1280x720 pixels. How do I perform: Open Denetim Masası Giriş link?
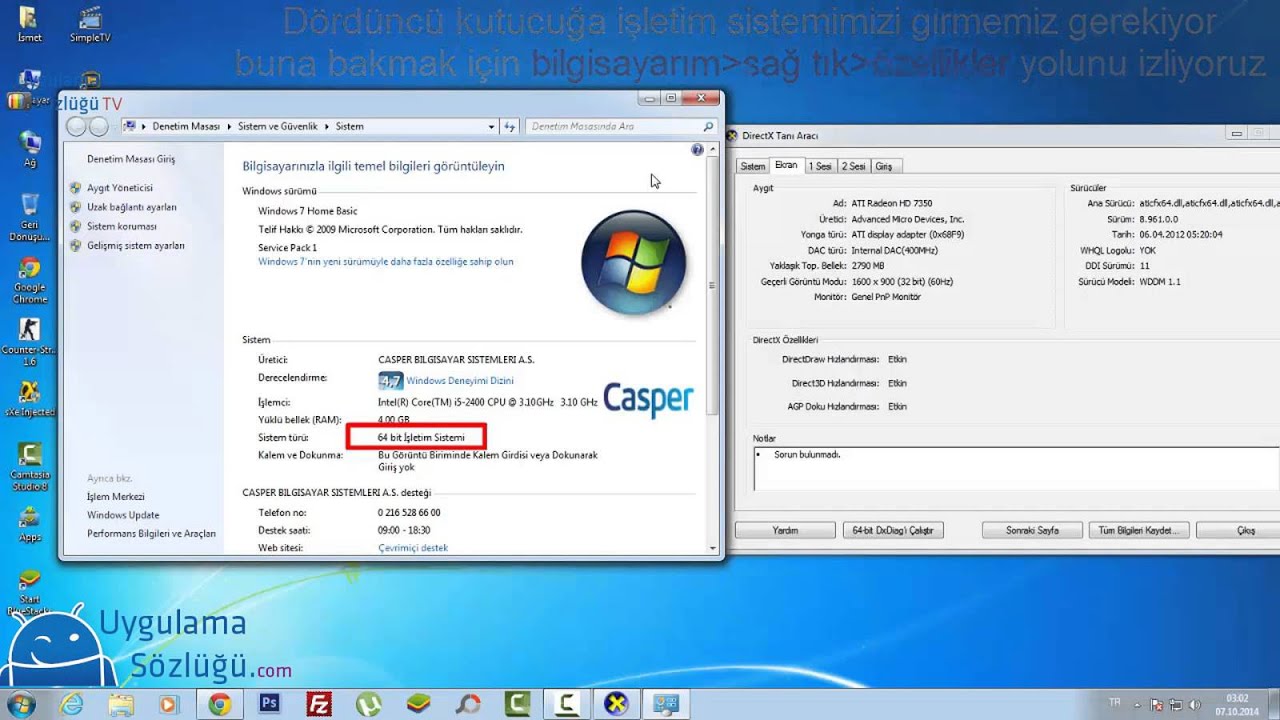131,159
